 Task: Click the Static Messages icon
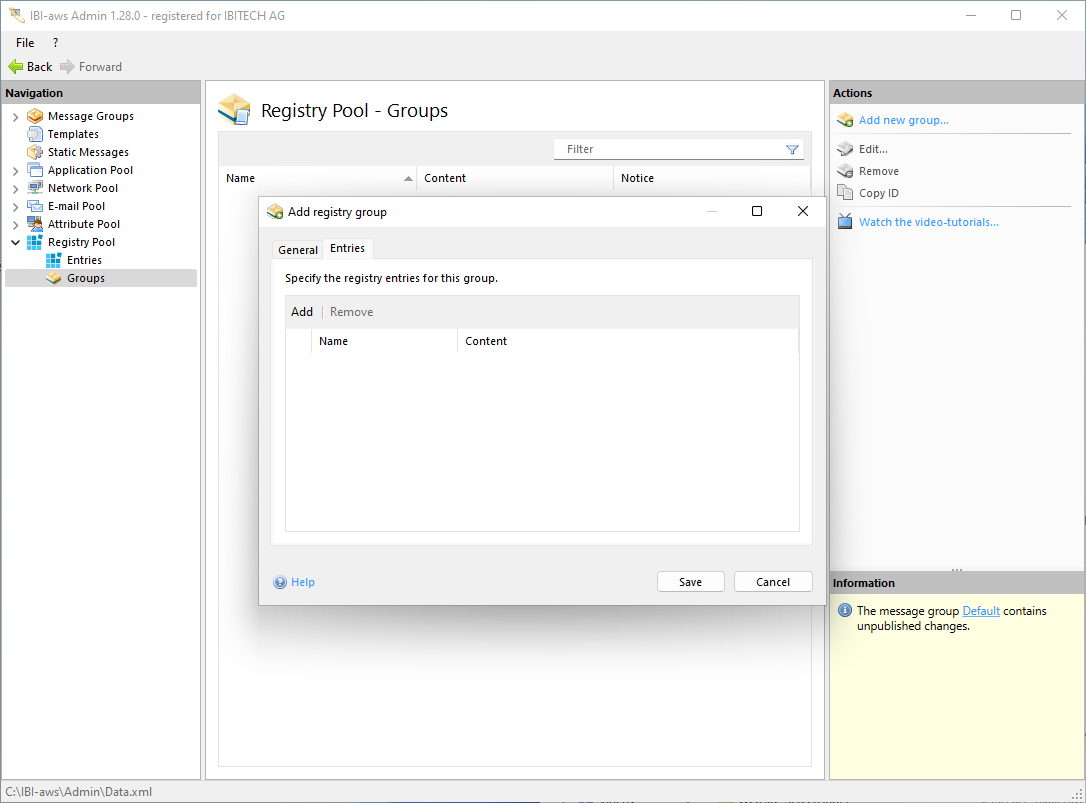(x=35, y=152)
